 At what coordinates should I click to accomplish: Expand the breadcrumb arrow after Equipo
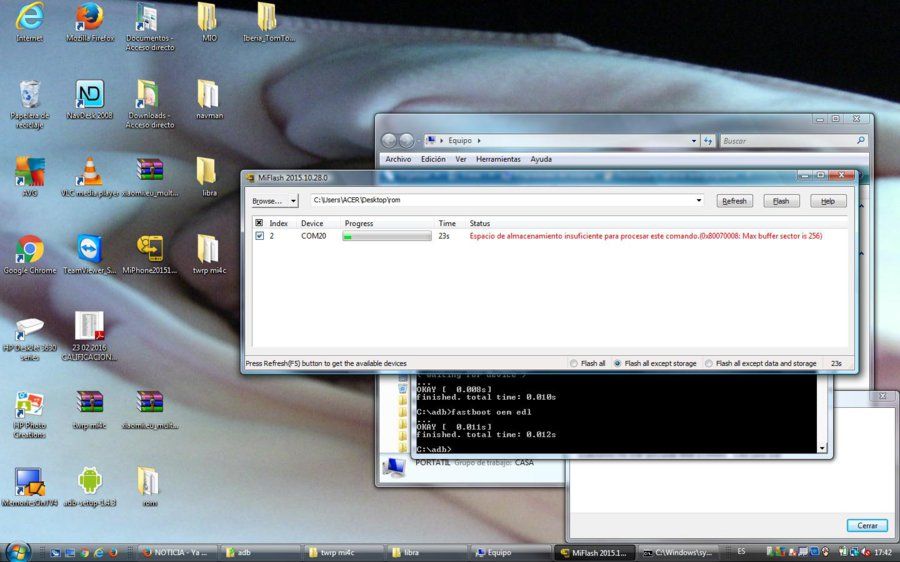pyautogui.click(x=479, y=141)
